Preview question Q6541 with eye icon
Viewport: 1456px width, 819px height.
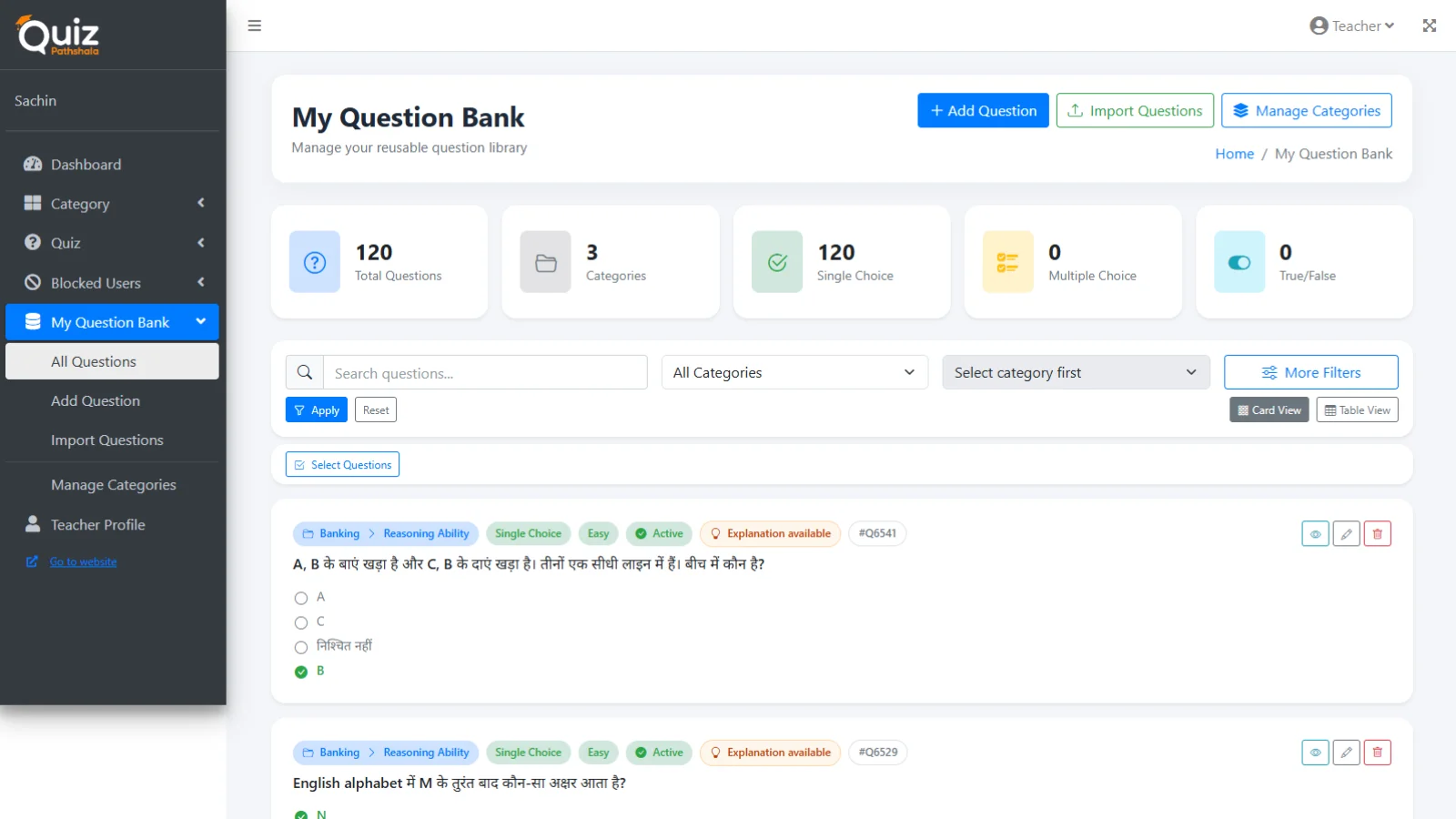1315,534
